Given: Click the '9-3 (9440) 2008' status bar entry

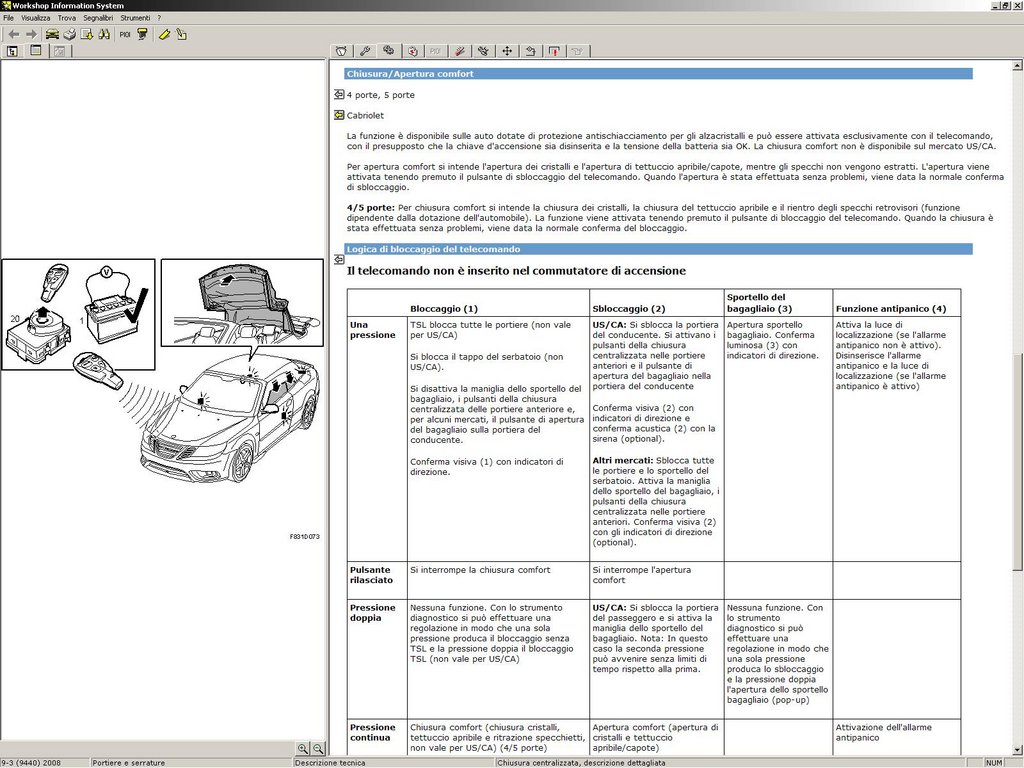Looking at the screenshot, I should pyautogui.click(x=31, y=763).
